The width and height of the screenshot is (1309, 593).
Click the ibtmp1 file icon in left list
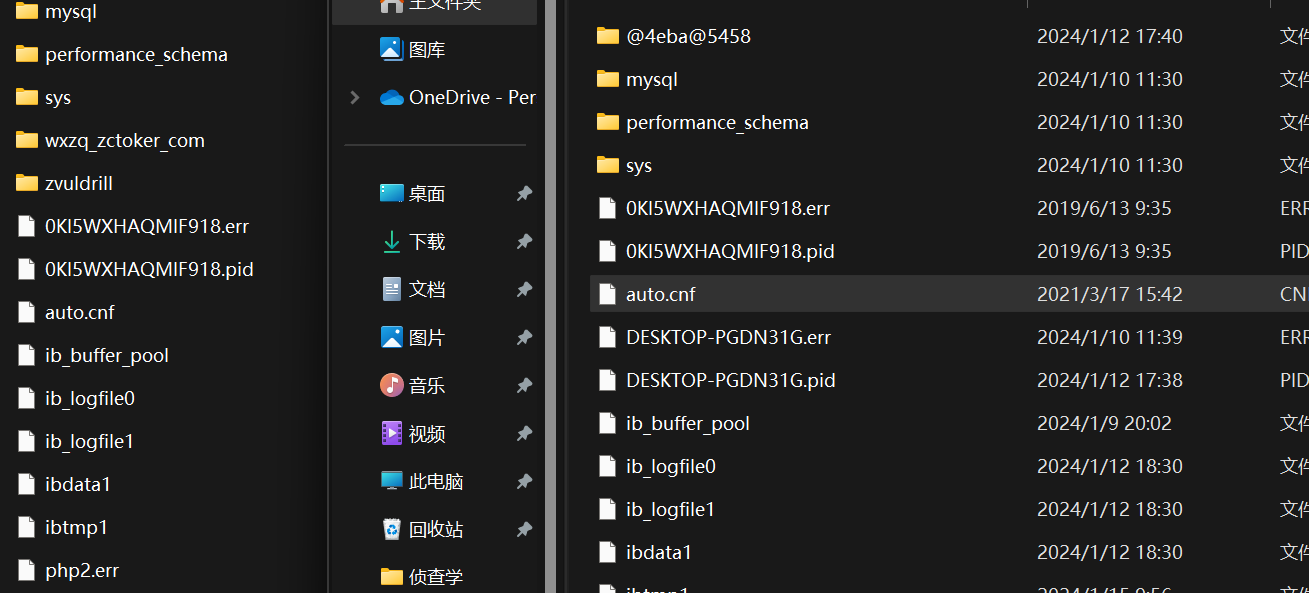pyautogui.click(x=27, y=527)
